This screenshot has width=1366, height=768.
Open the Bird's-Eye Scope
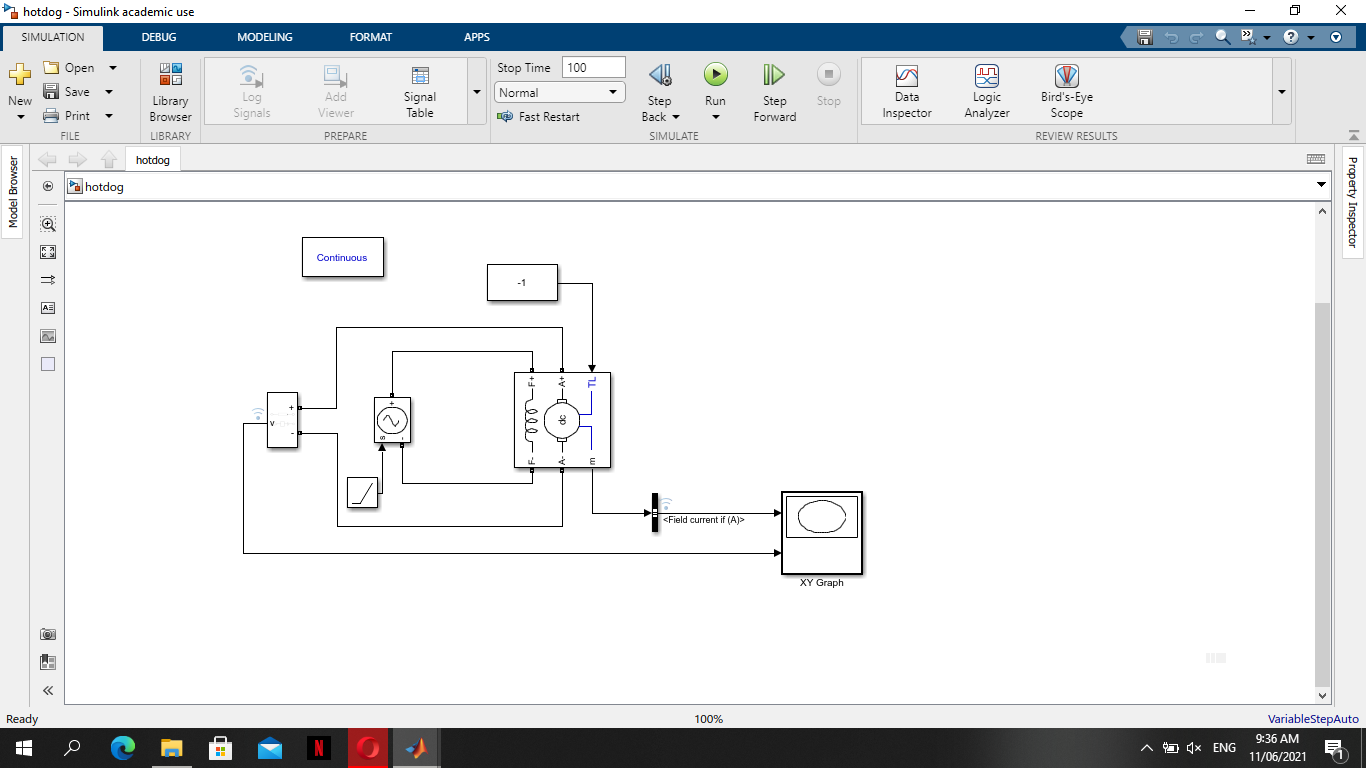tap(1065, 90)
